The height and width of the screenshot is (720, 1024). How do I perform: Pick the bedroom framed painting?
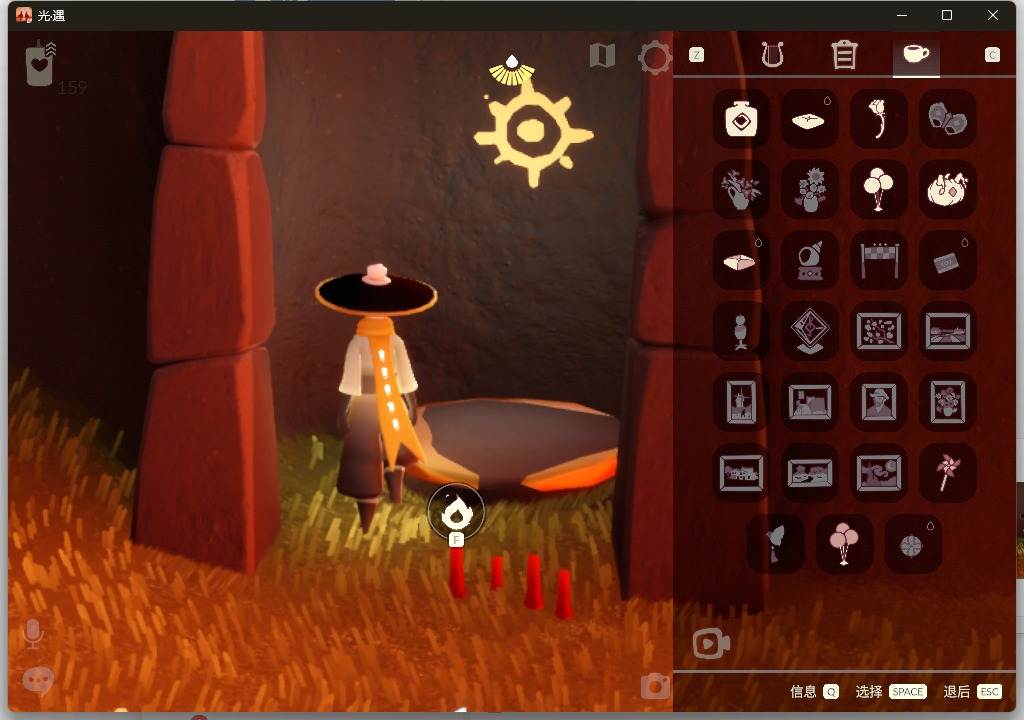[x=810, y=401]
